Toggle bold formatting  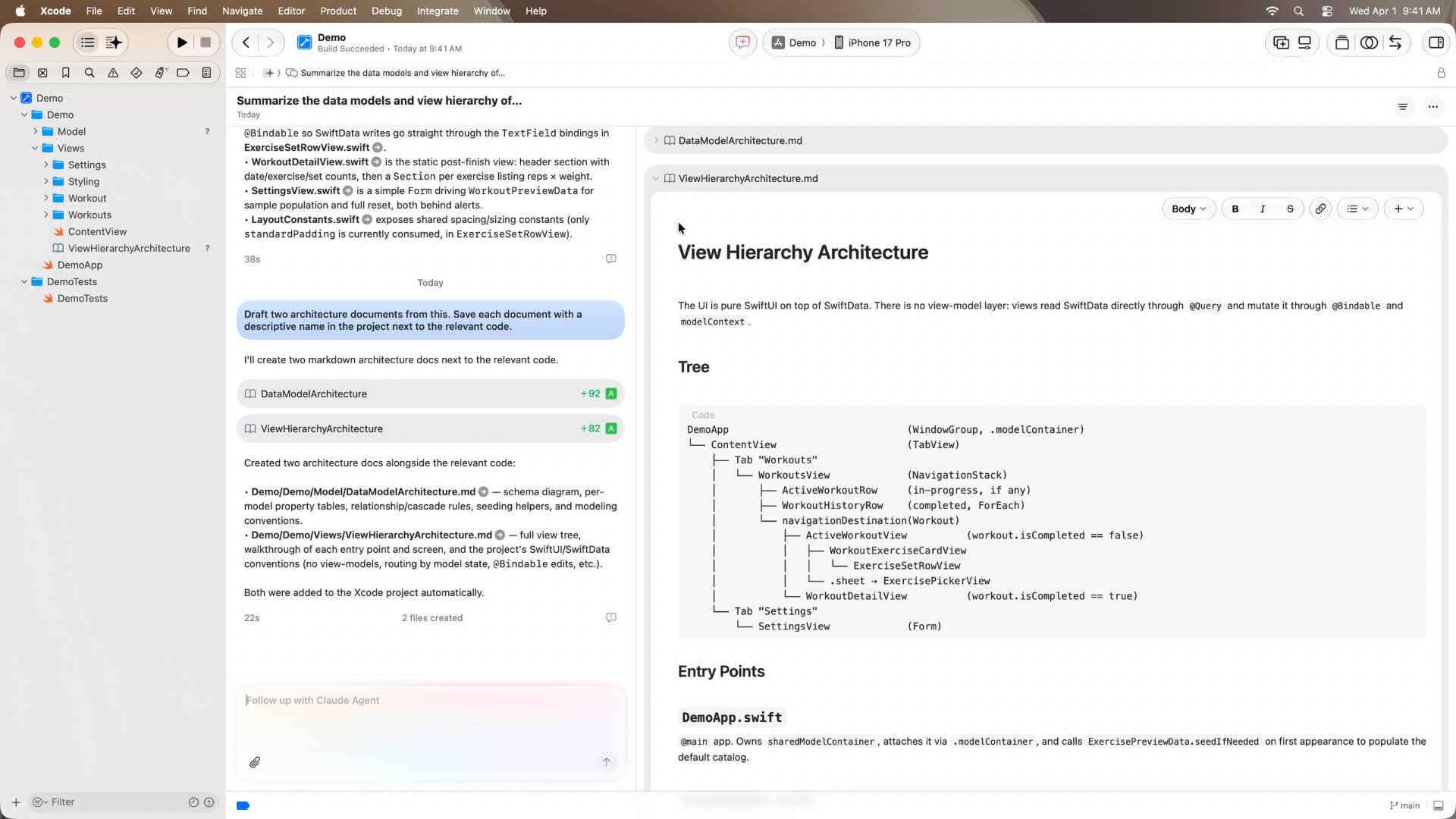1235,209
